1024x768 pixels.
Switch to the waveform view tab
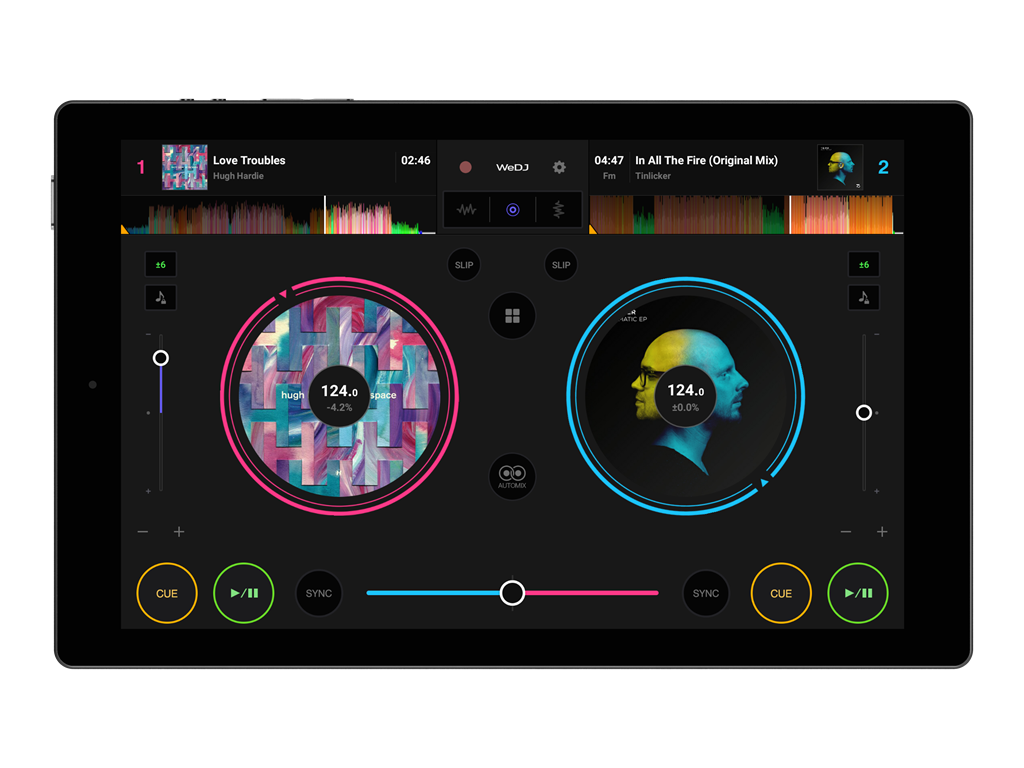click(x=466, y=210)
